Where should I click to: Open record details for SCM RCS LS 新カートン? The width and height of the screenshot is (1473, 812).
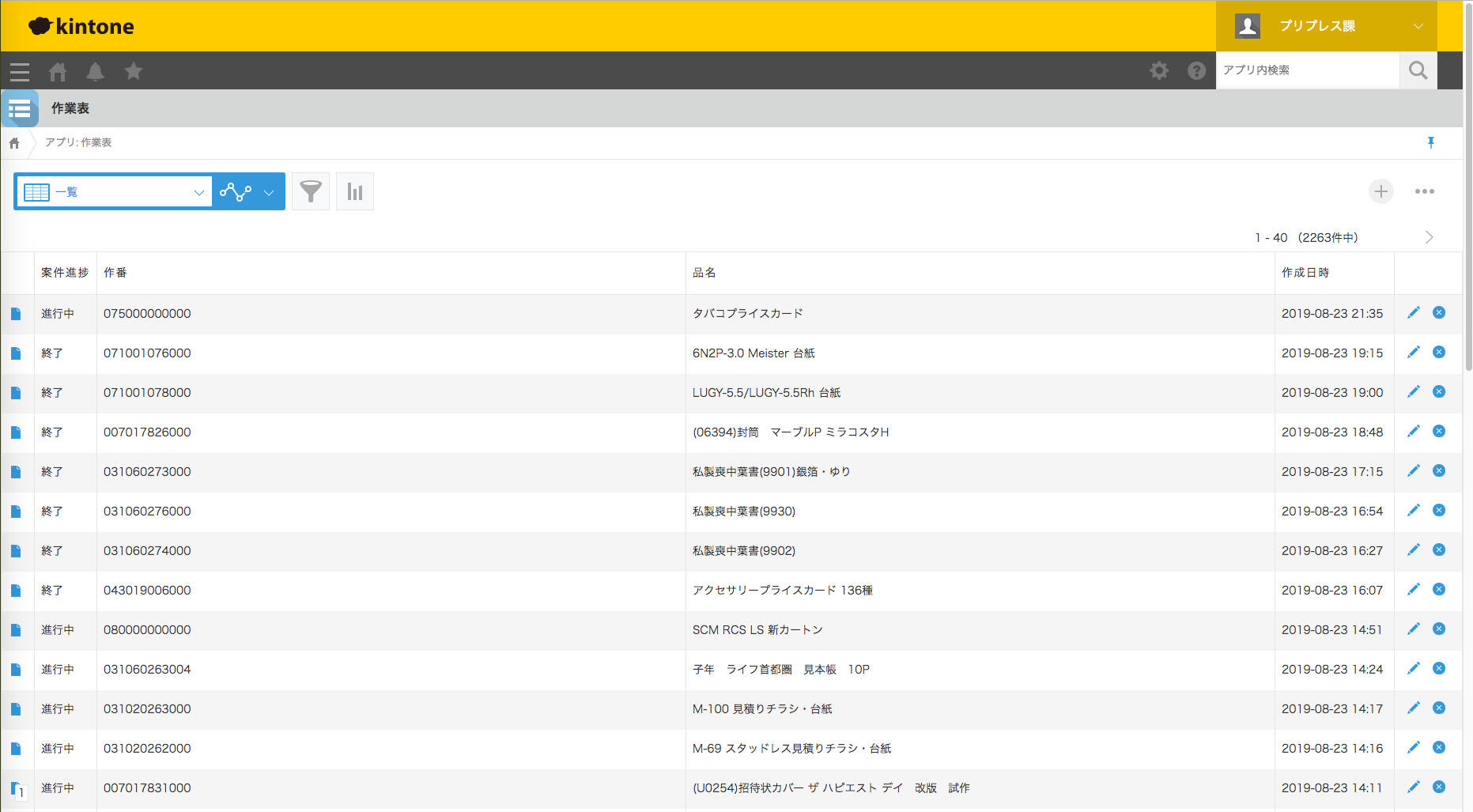[16, 630]
